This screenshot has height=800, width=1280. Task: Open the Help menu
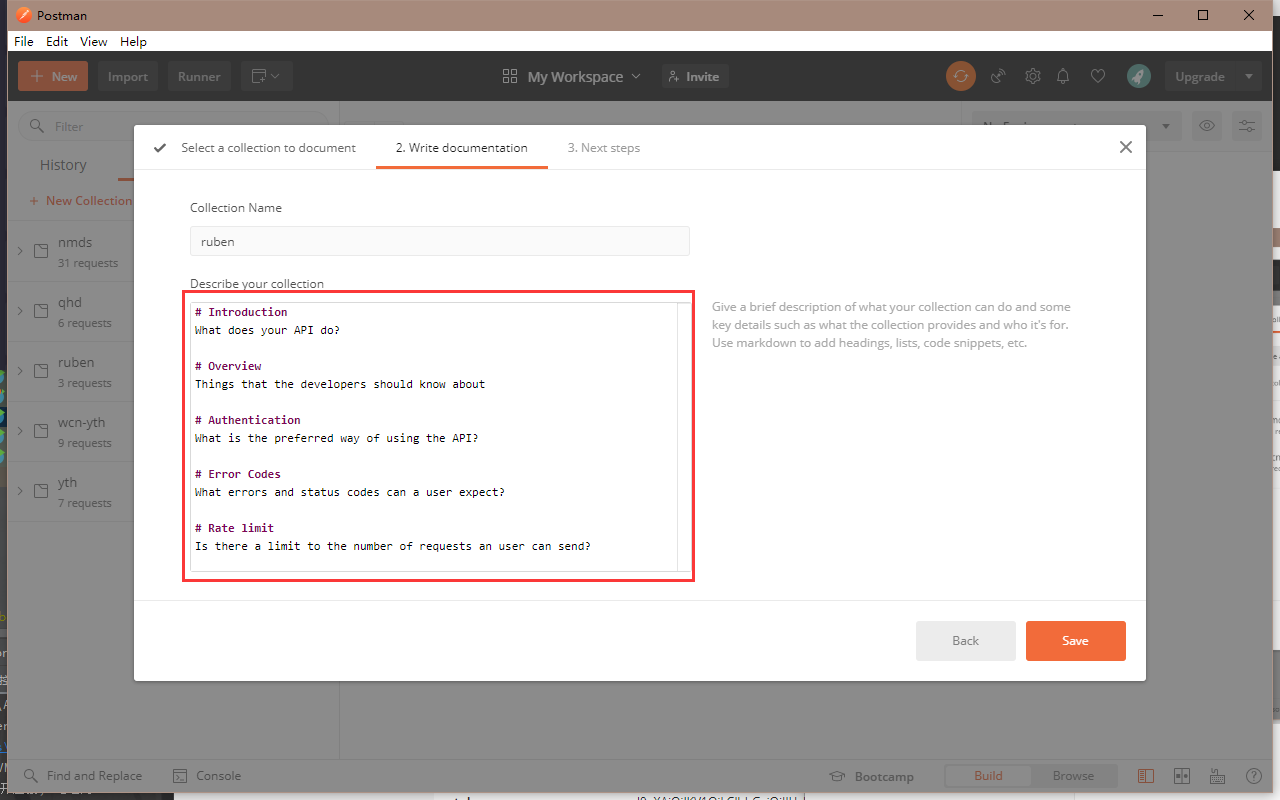133,41
